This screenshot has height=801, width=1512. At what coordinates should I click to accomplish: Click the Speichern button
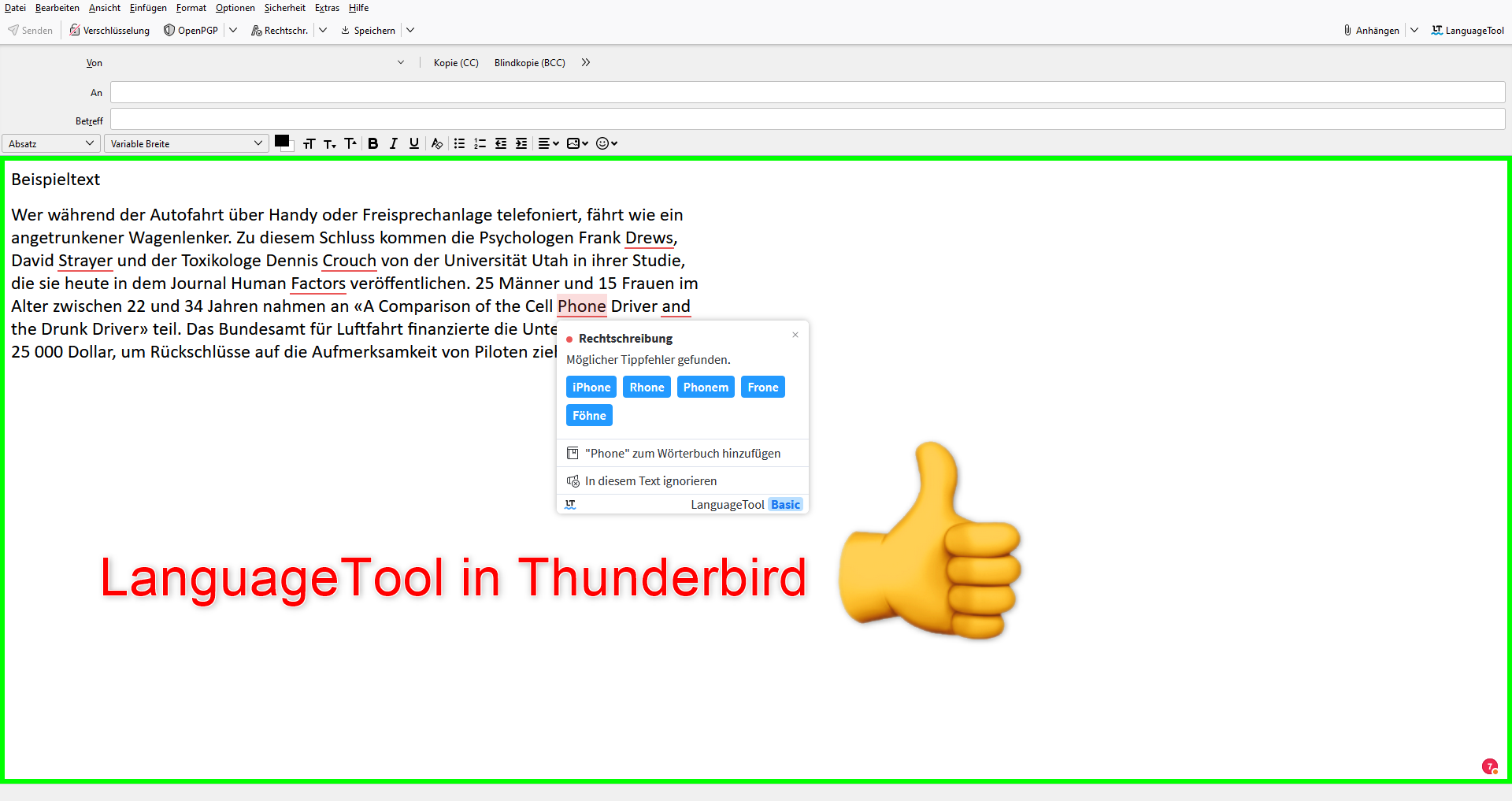pyautogui.click(x=368, y=31)
